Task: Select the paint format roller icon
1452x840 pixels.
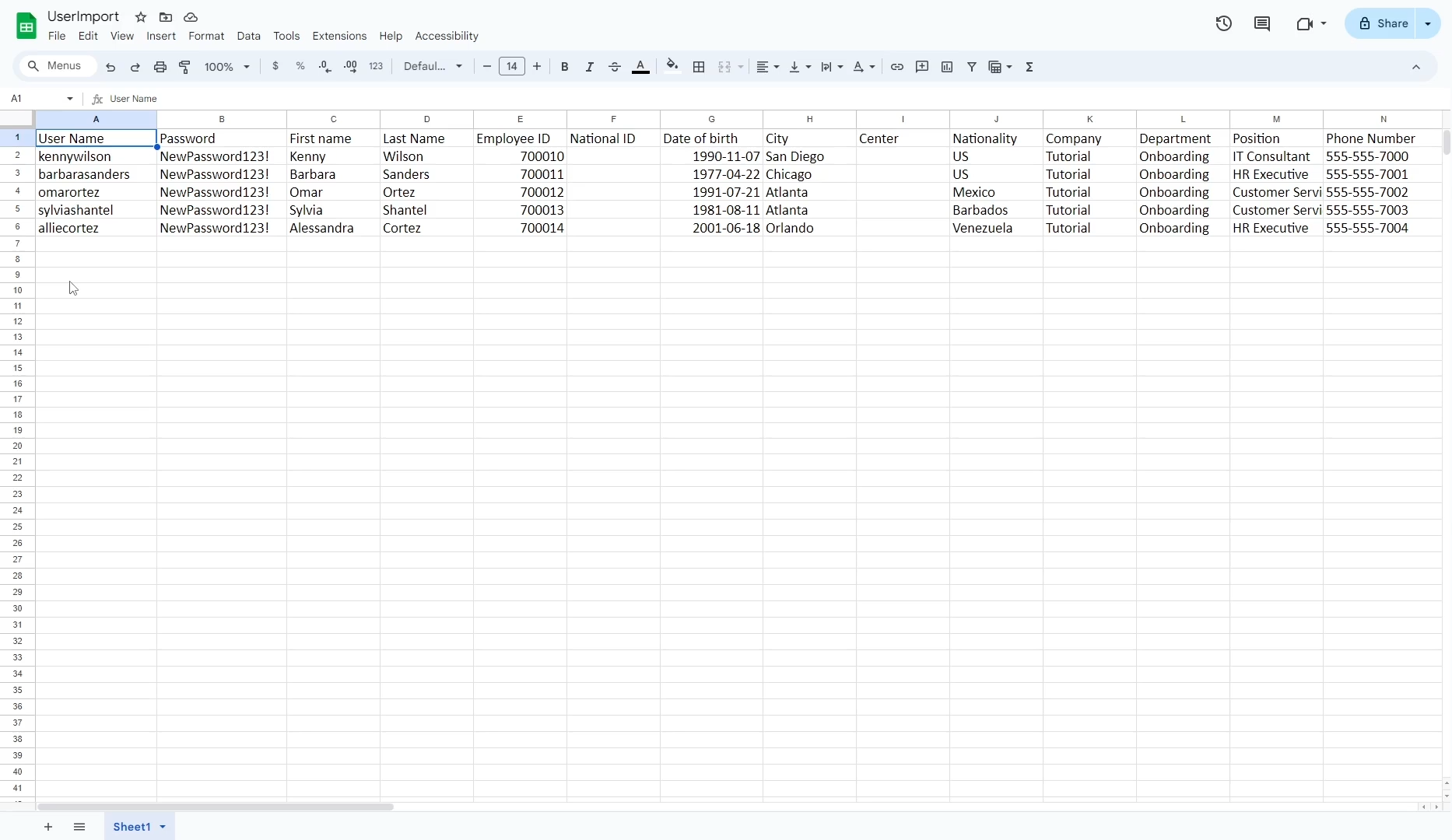Action: point(185,68)
